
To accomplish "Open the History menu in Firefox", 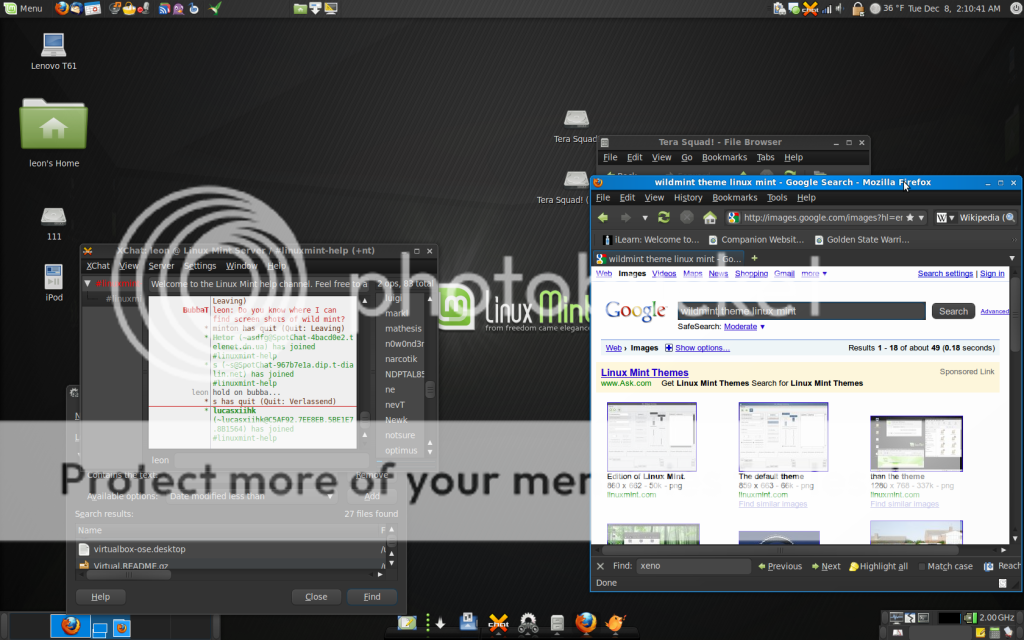I will 688,197.
